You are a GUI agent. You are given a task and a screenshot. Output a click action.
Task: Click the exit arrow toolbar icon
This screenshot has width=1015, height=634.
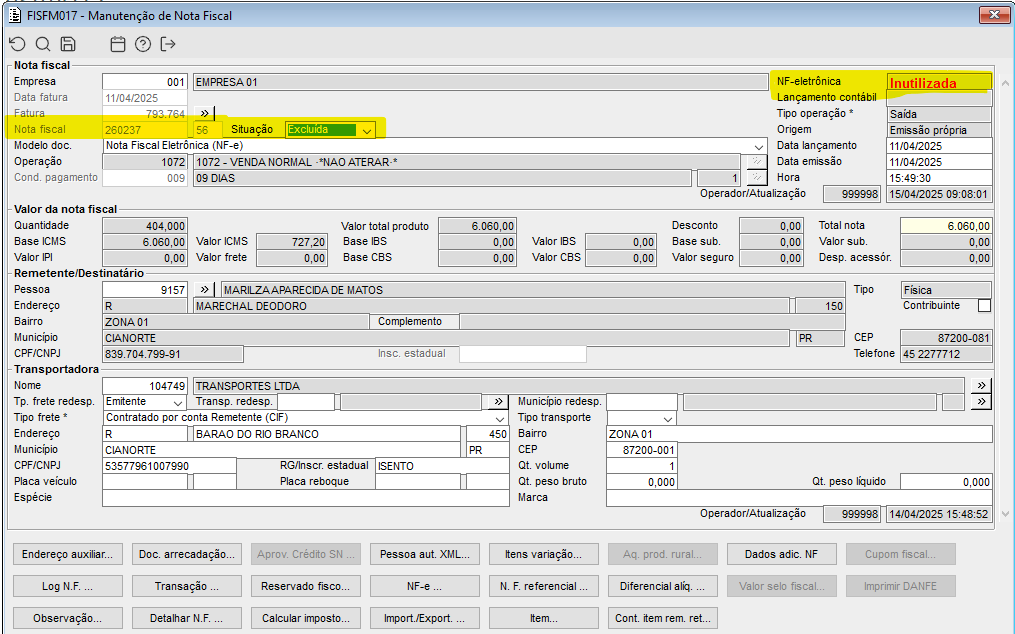(168, 44)
